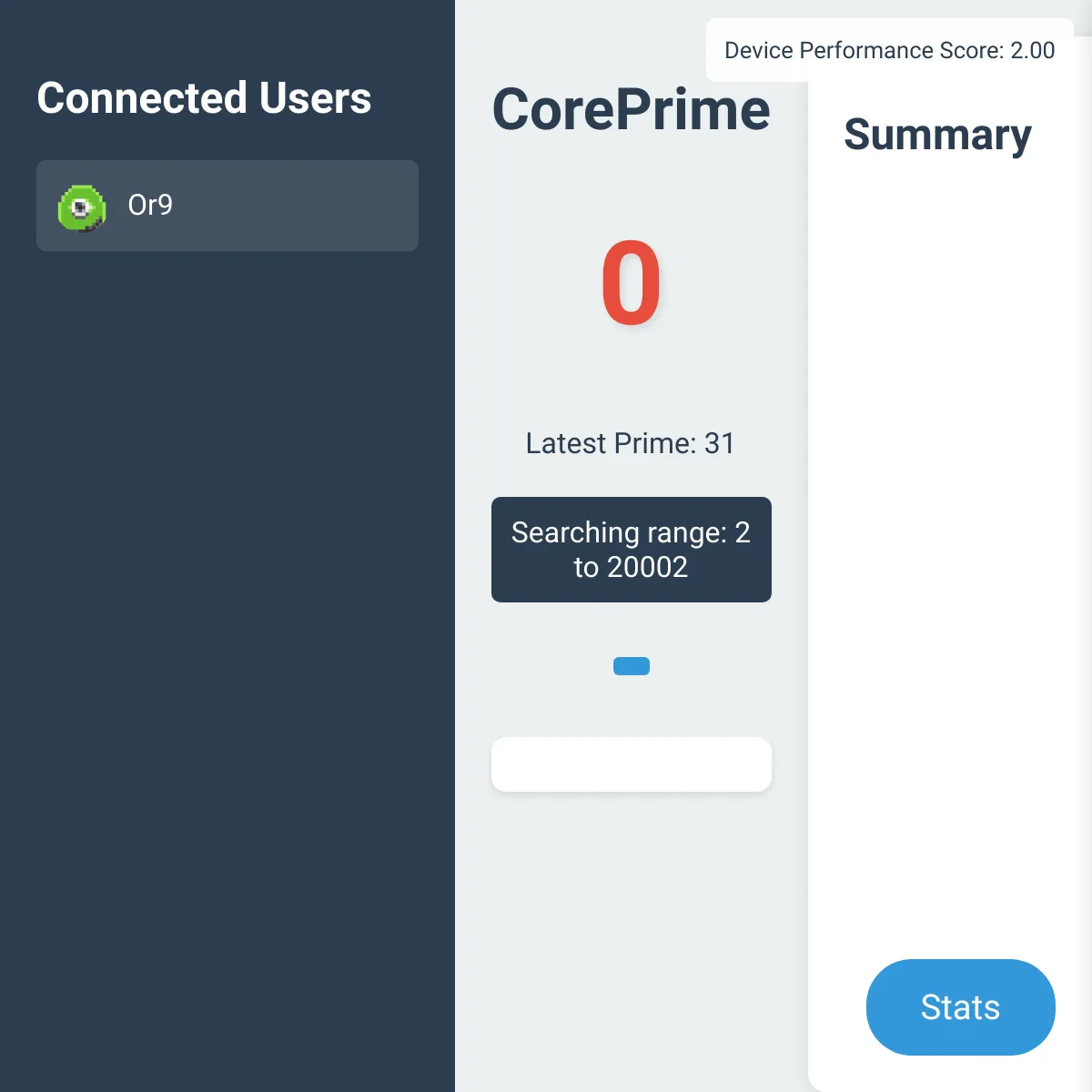Select the 20002 number in searching range

[x=647, y=567]
